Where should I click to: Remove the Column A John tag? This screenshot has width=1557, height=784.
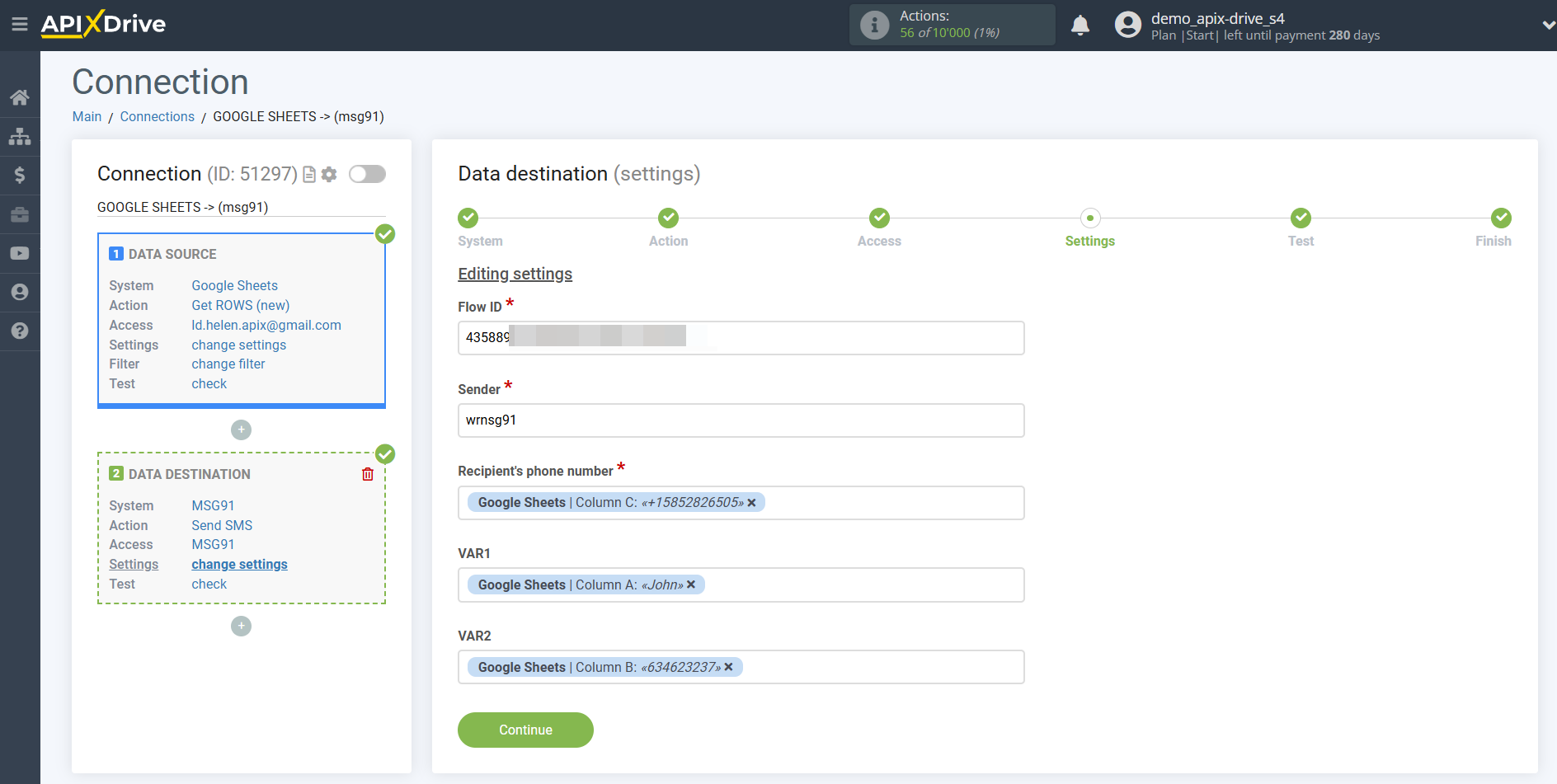691,584
